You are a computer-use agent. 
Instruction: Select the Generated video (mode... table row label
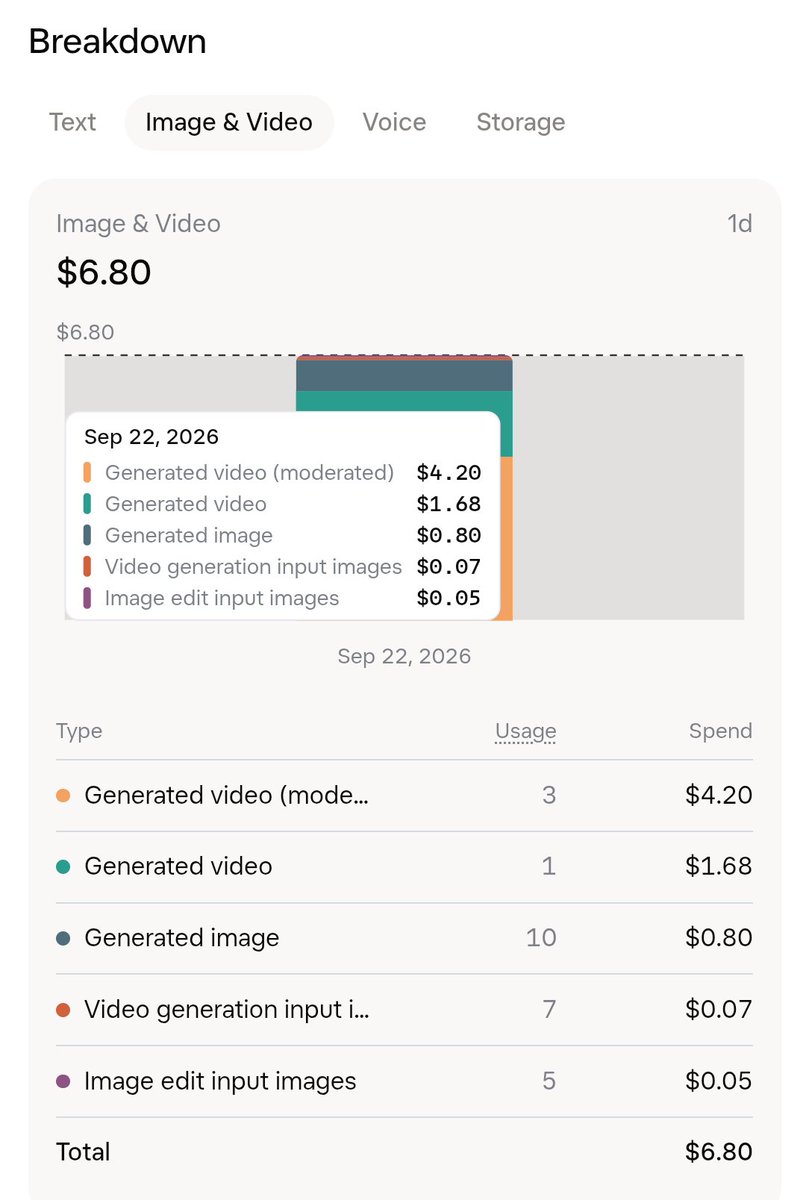coord(226,795)
